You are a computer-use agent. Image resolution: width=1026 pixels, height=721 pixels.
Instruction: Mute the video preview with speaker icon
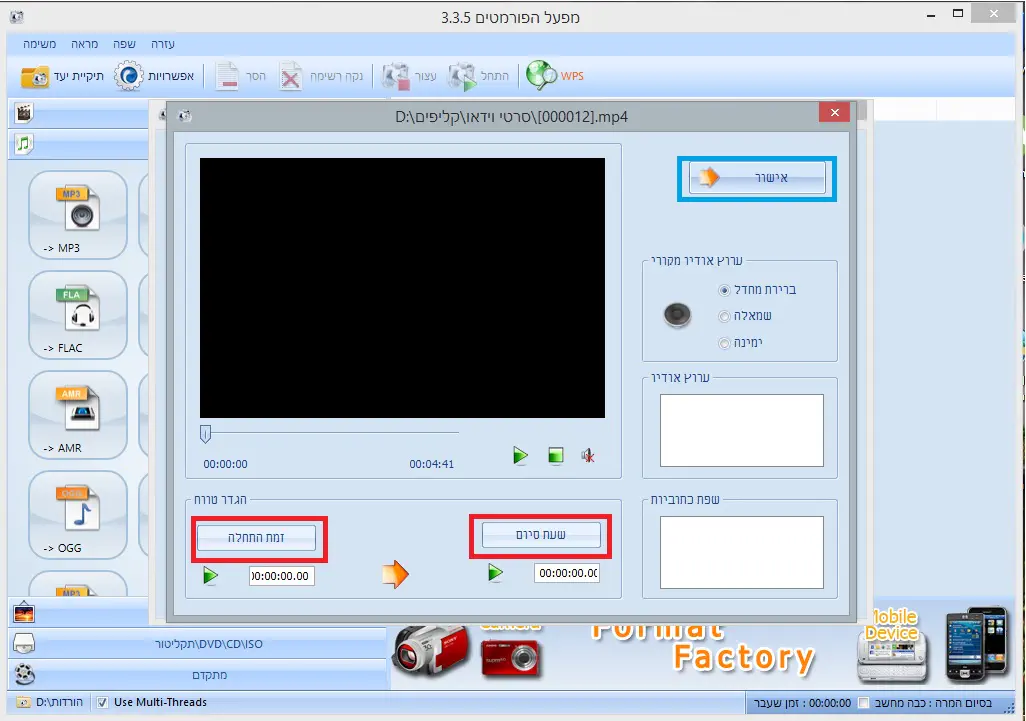[x=589, y=456]
